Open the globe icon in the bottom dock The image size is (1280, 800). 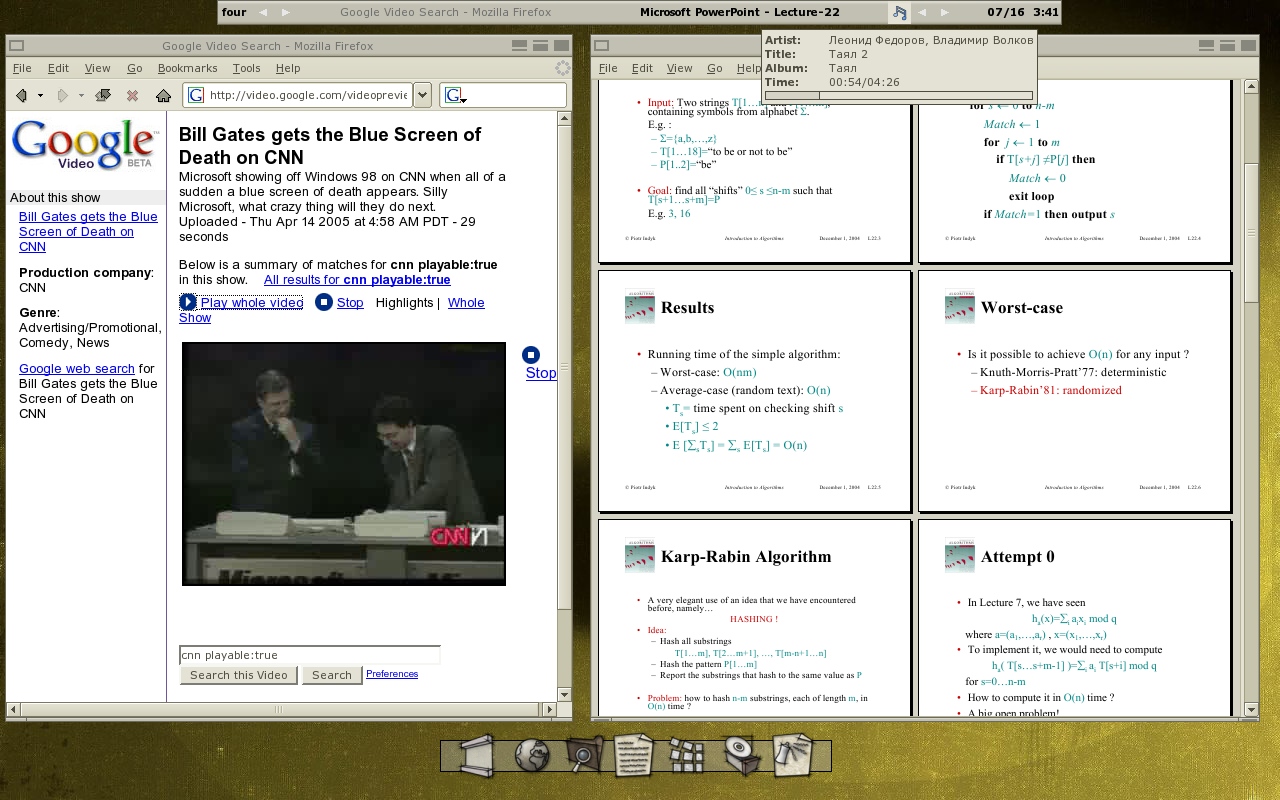[x=532, y=755]
